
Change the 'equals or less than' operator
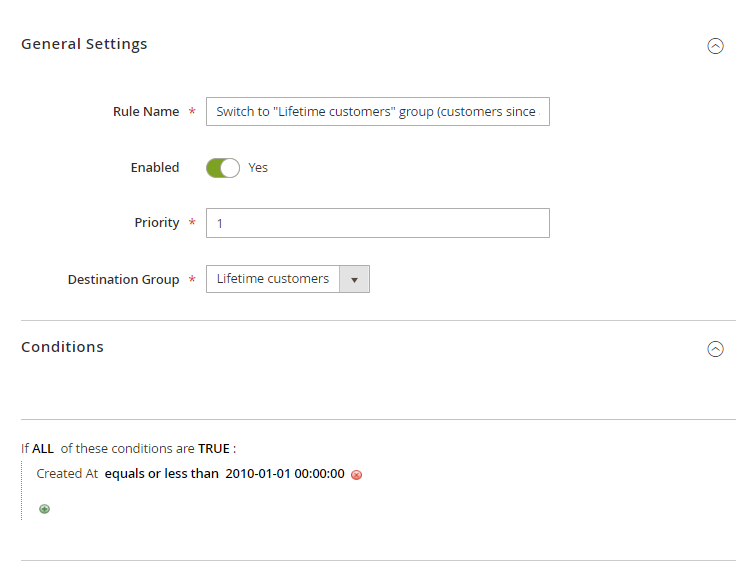pyautogui.click(x=161, y=474)
